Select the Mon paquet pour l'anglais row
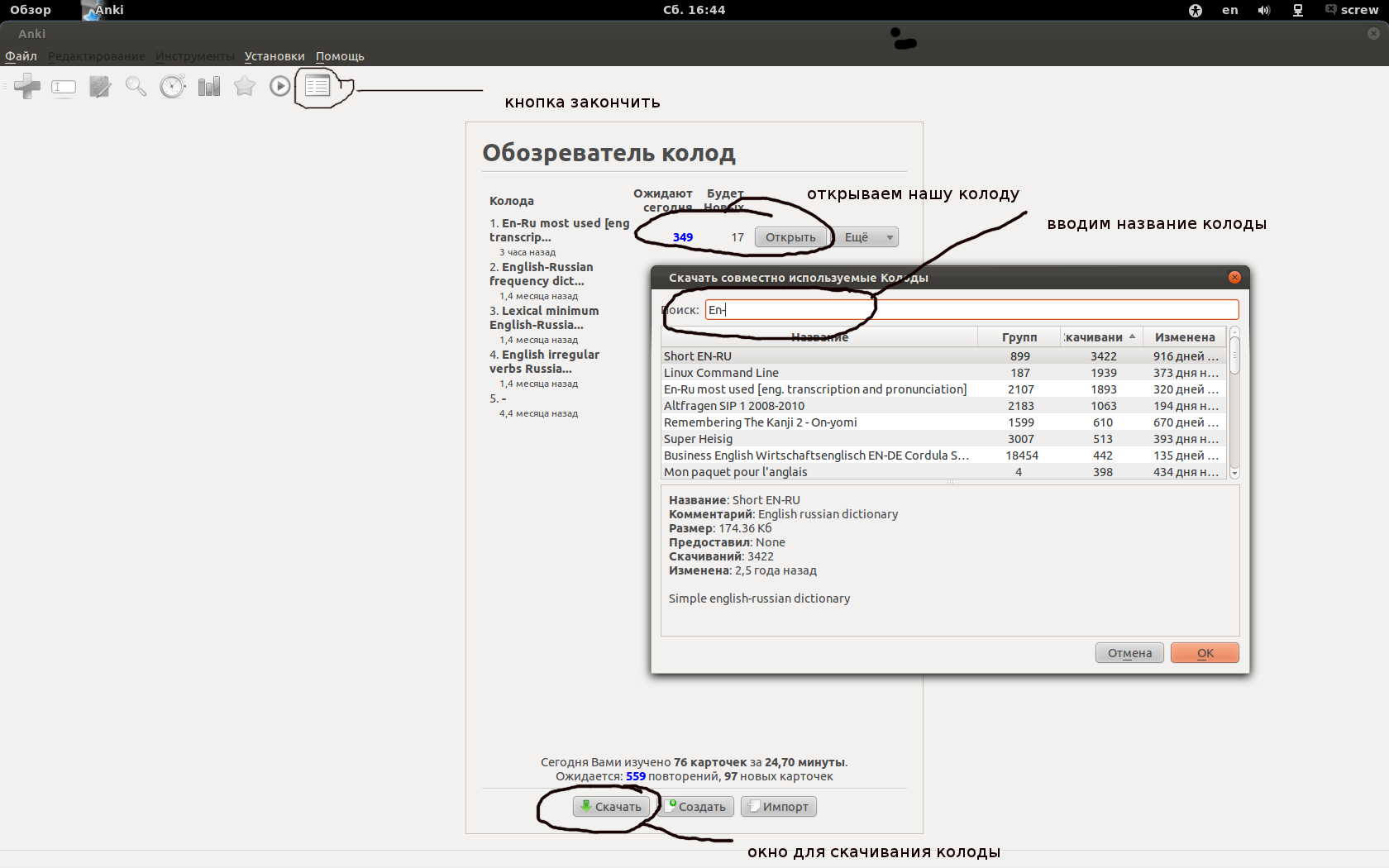Image resolution: width=1389 pixels, height=868 pixels. click(944, 472)
